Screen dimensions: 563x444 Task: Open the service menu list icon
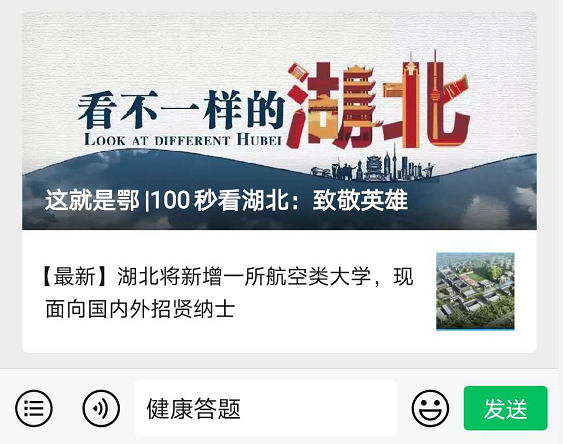click(34, 408)
